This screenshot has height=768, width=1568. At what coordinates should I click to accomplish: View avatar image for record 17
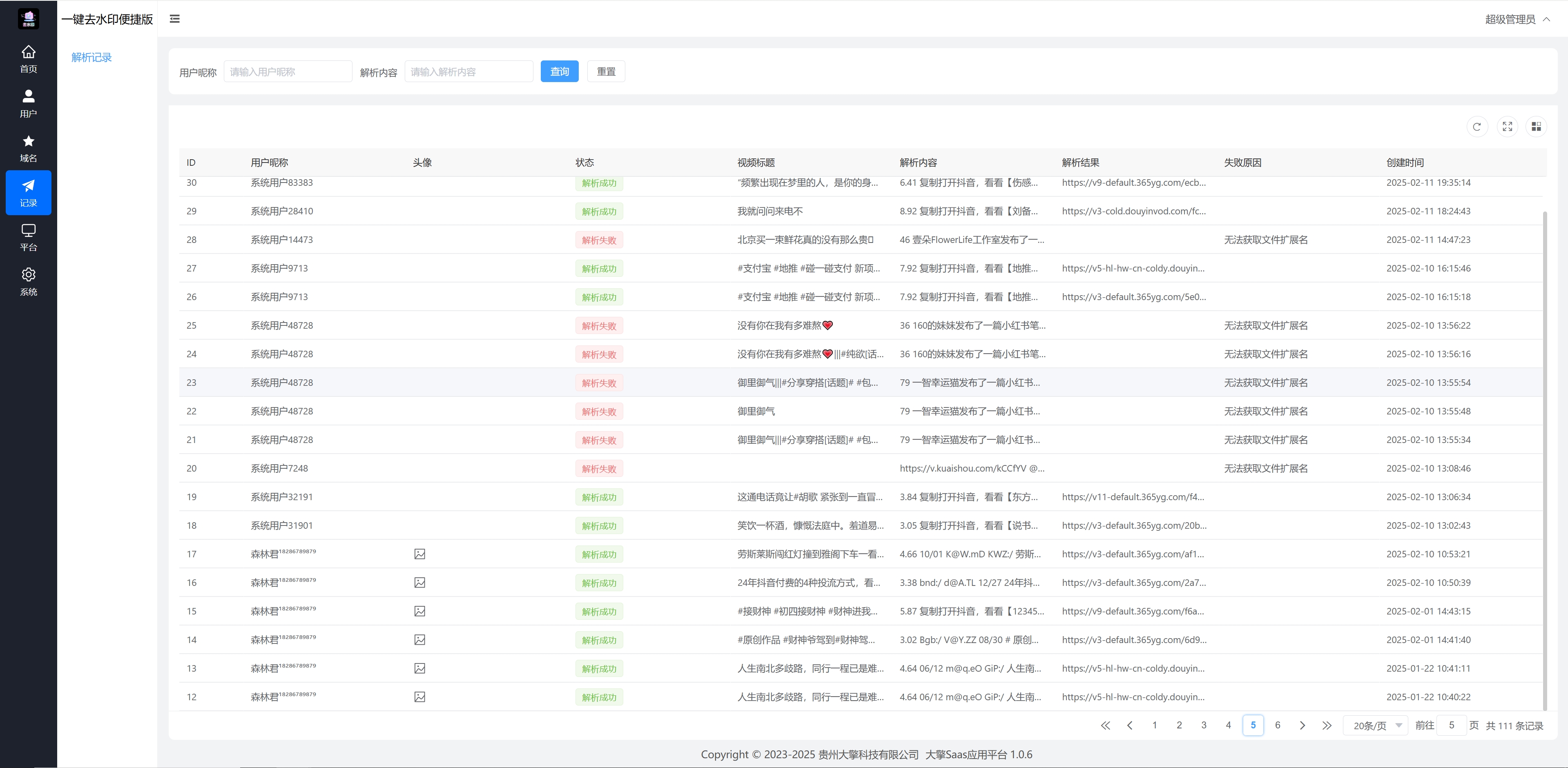point(419,554)
